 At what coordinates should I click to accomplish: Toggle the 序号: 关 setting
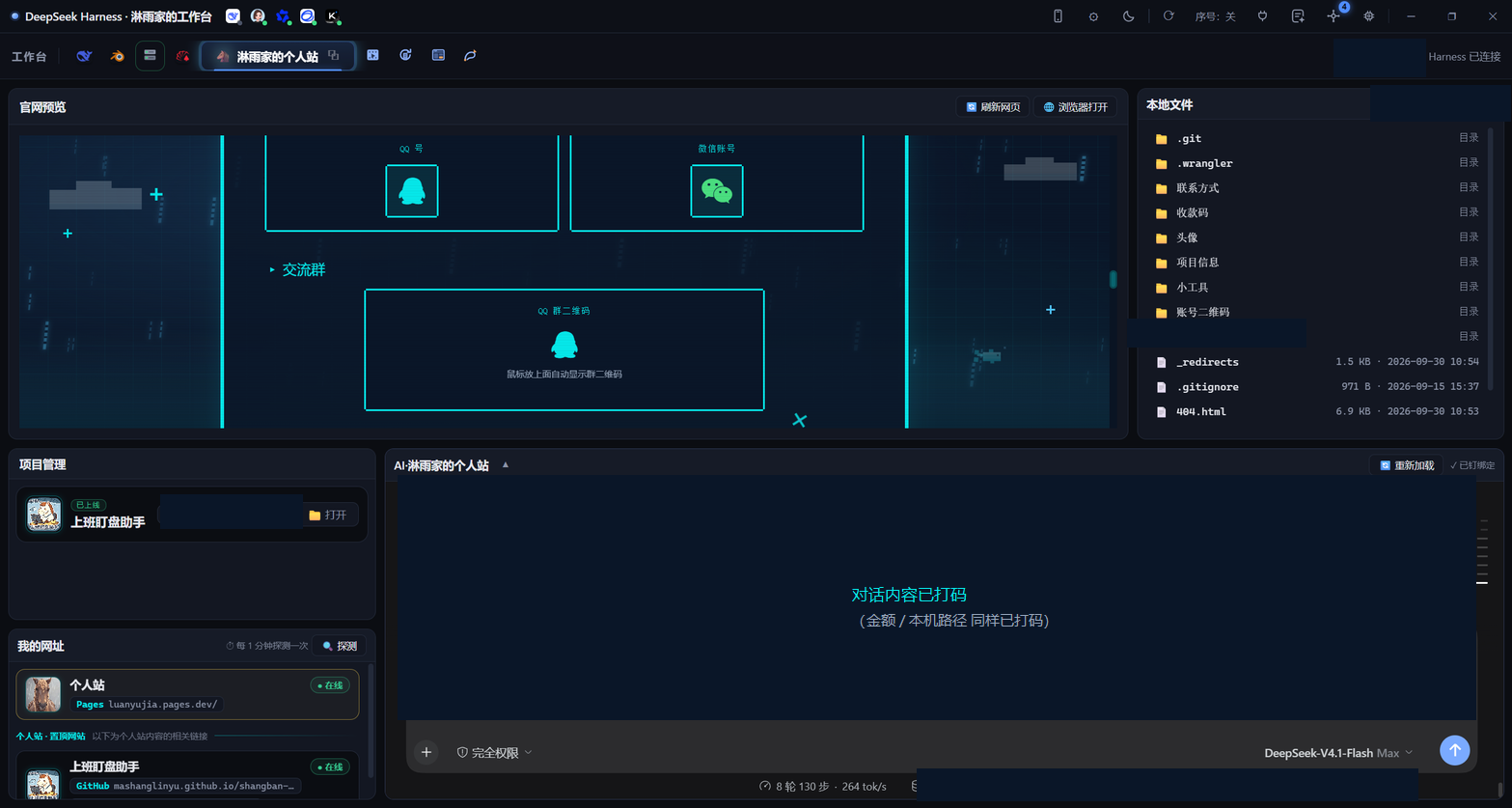(1215, 16)
